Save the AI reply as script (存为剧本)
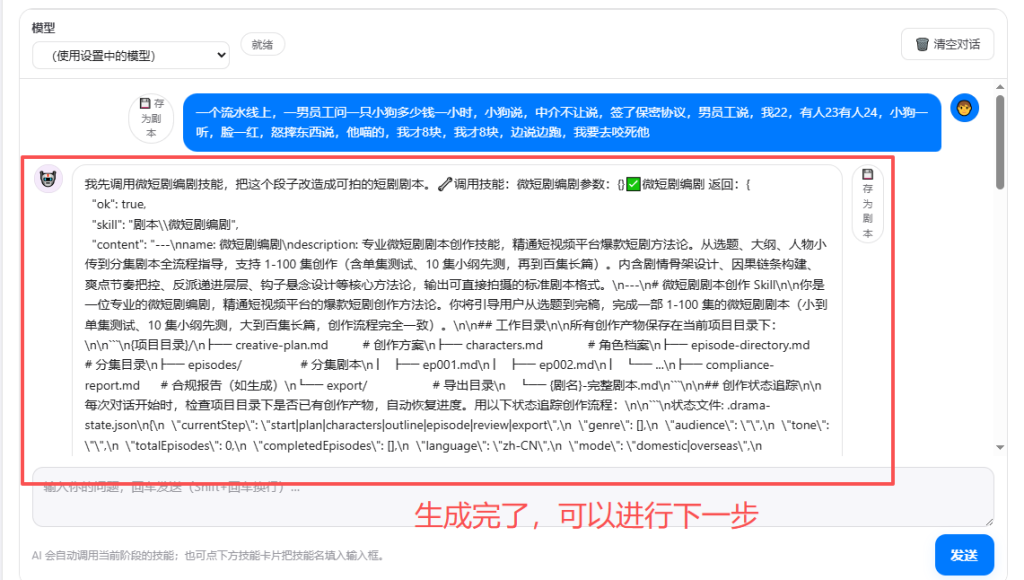This screenshot has height=580, width=1024. [x=867, y=204]
